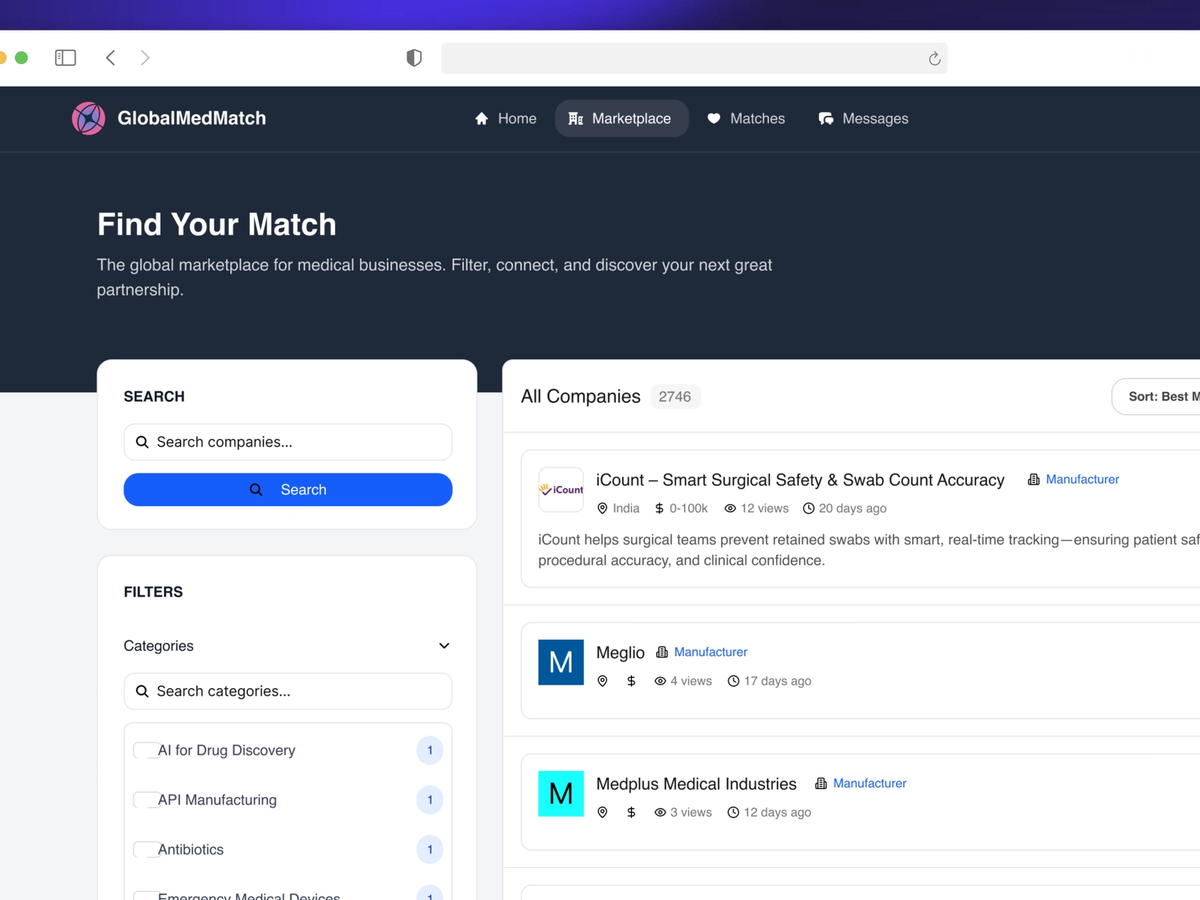Open the Marketplace nav item
The image size is (1200, 900).
tap(622, 118)
